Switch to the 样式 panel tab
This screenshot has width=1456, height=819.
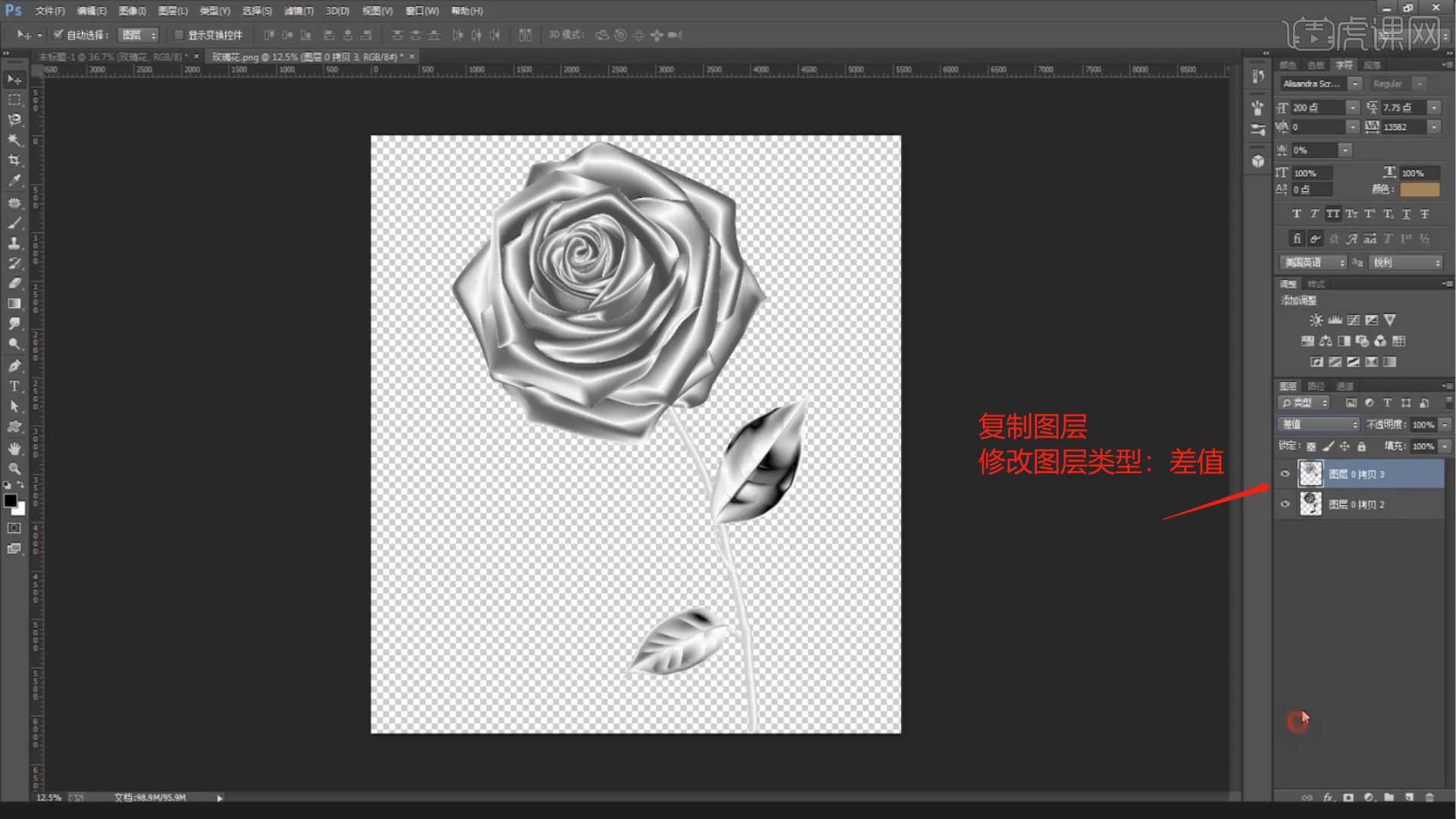point(1316,284)
